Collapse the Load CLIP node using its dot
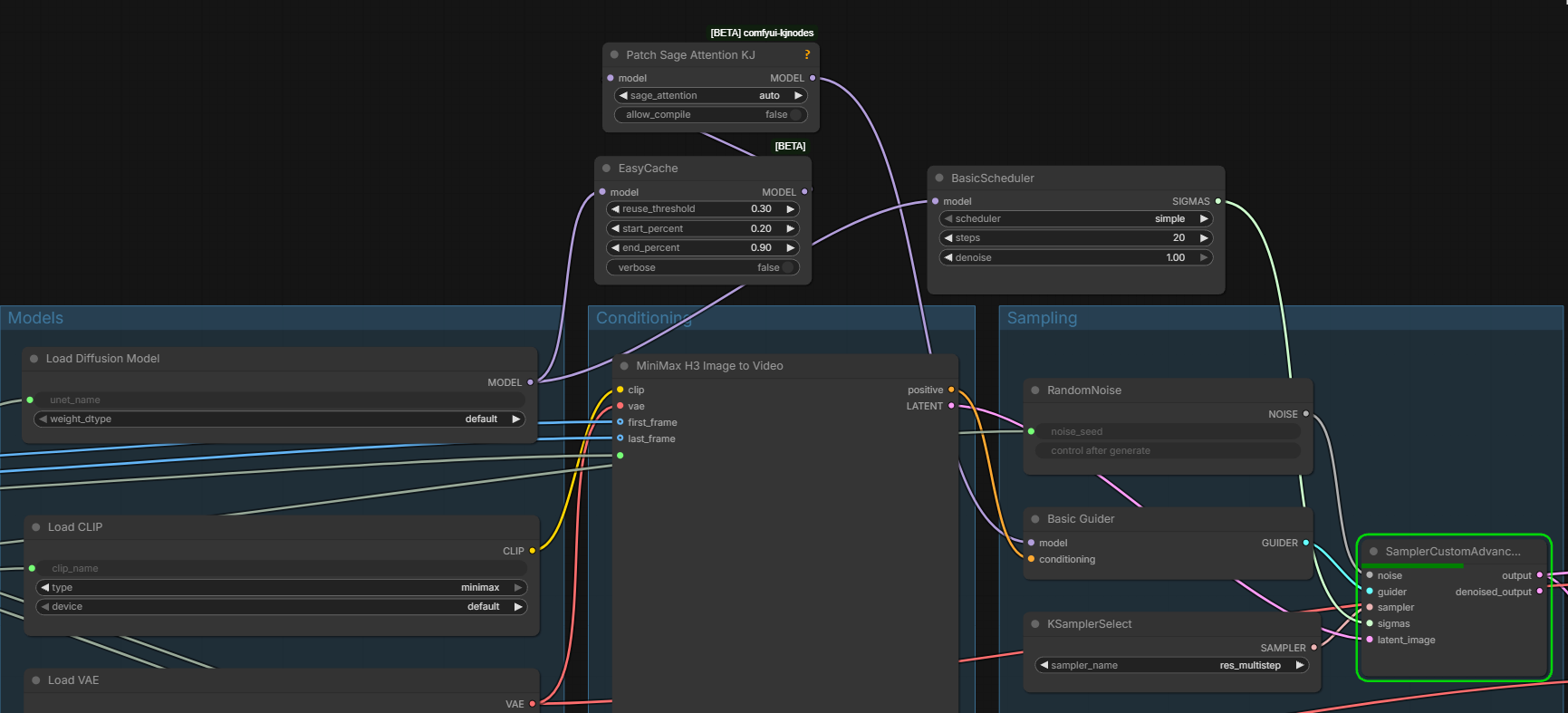This screenshot has width=1568, height=713. coord(36,527)
